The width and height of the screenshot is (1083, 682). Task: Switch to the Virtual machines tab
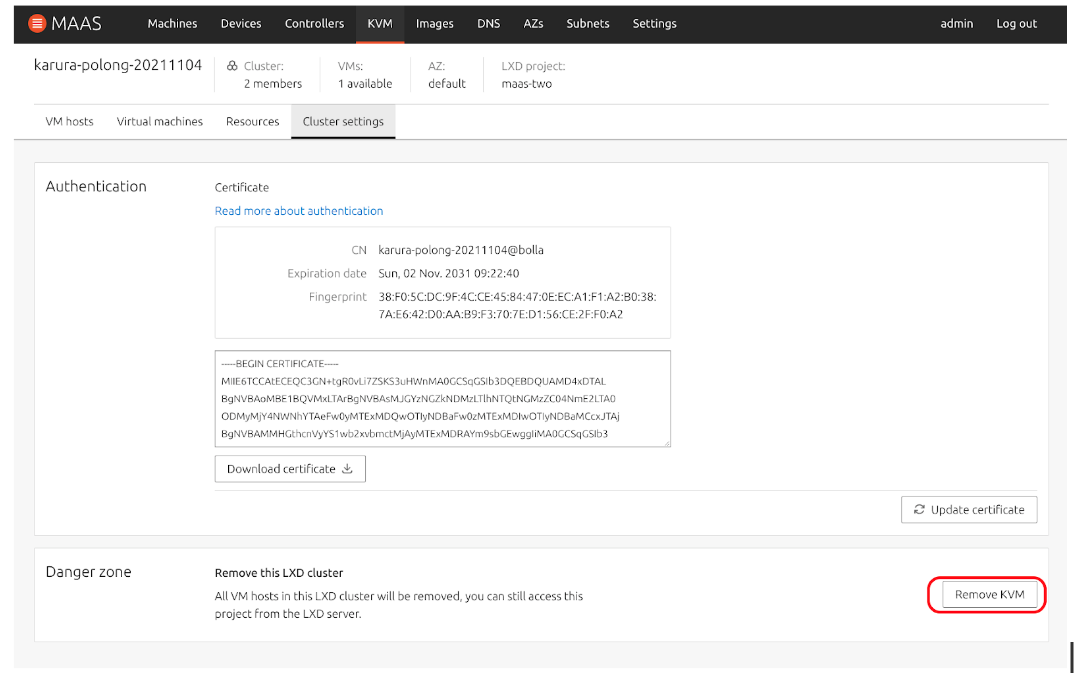(160, 121)
